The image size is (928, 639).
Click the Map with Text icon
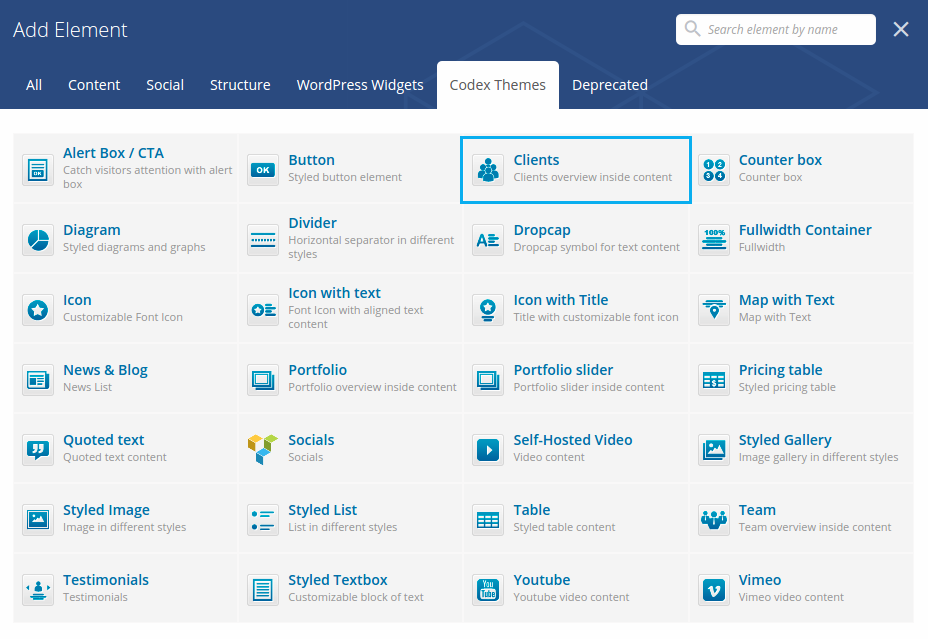click(714, 310)
